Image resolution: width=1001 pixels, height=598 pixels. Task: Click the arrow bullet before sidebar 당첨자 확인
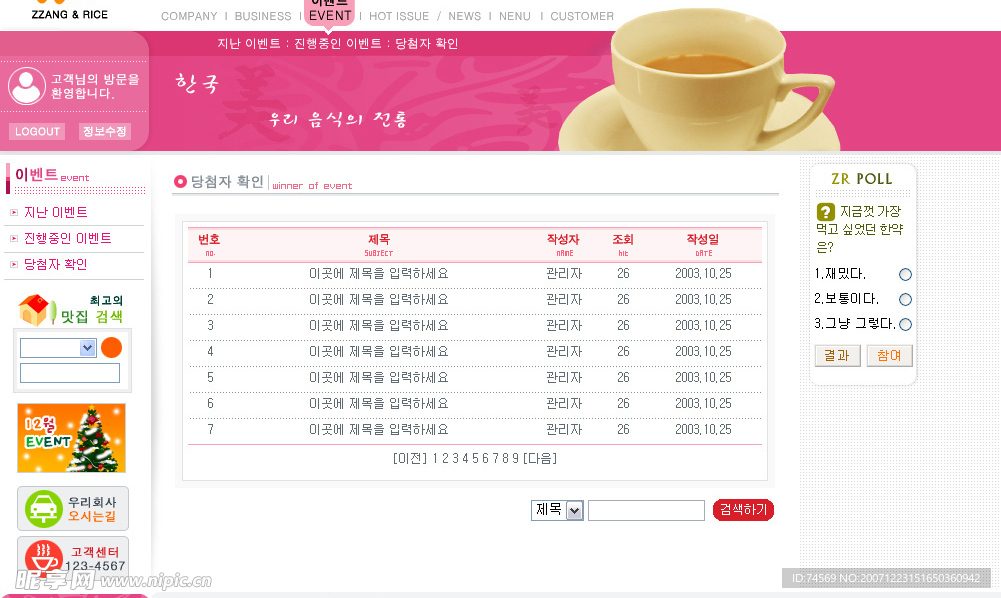click(x=14, y=264)
